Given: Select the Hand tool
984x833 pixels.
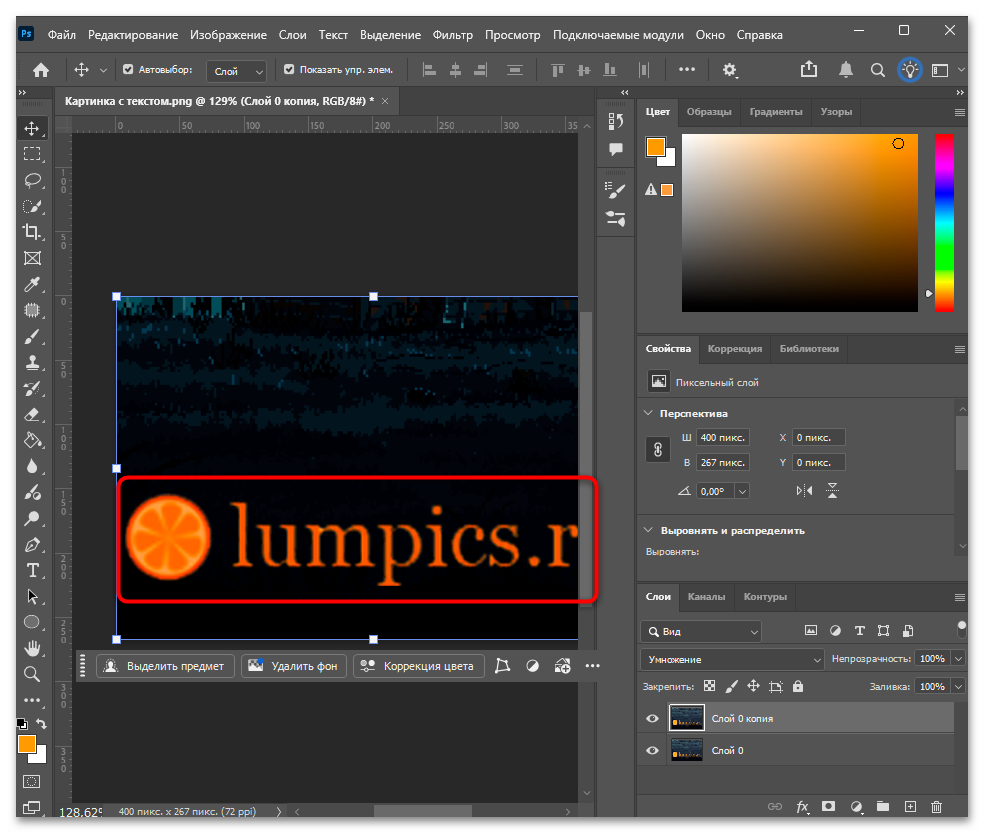Looking at the screenshot, I should [x=32, y=648].
